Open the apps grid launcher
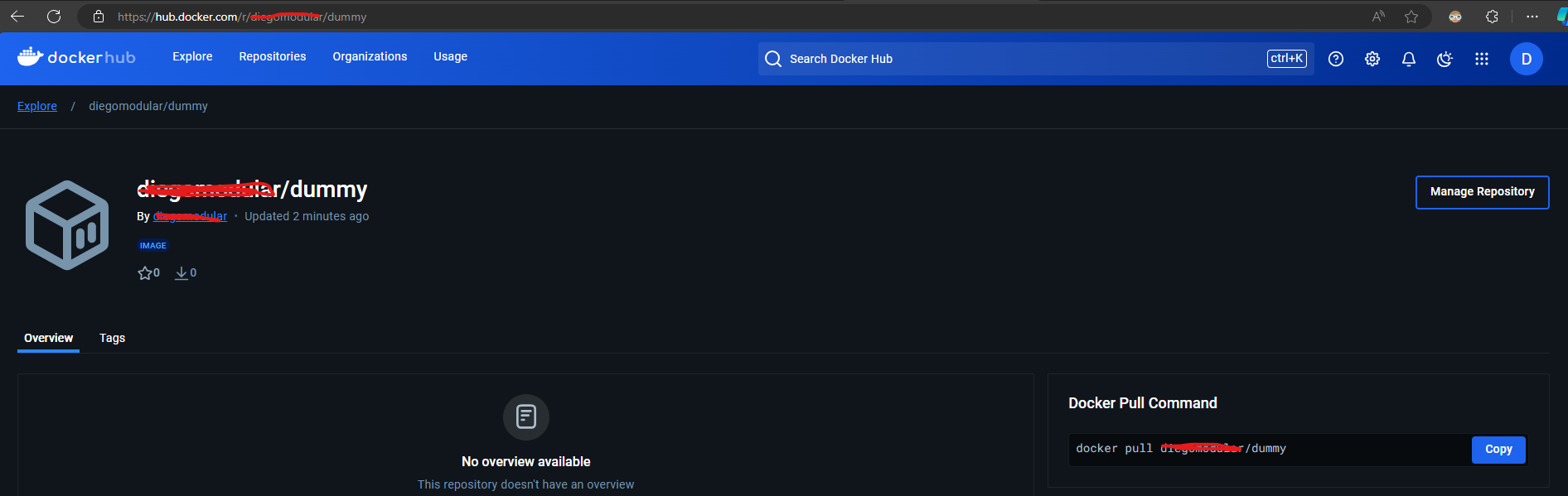1568x496 pixels. [x=1481, y=59]
